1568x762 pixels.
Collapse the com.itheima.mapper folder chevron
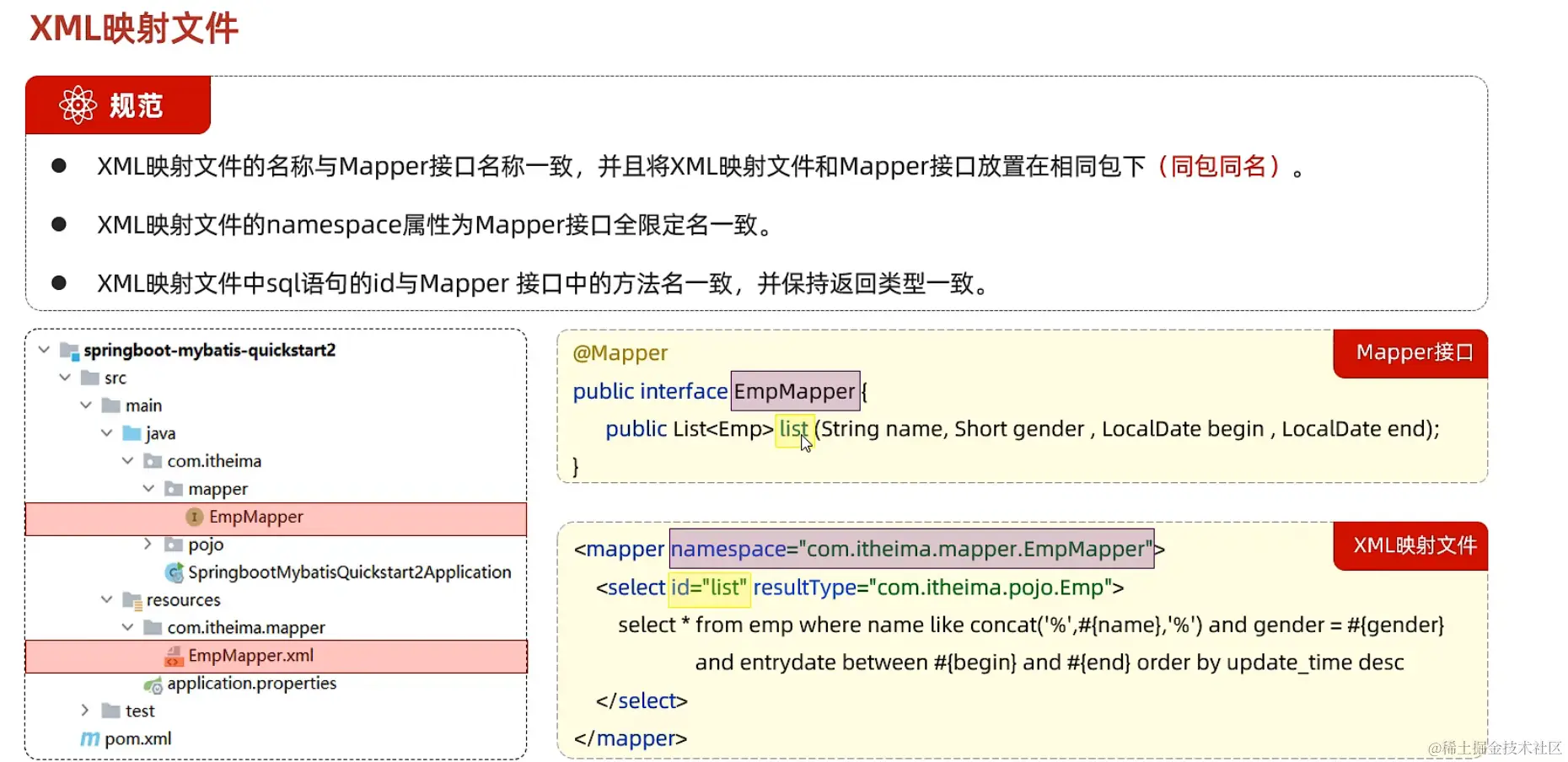coord(127,627)
